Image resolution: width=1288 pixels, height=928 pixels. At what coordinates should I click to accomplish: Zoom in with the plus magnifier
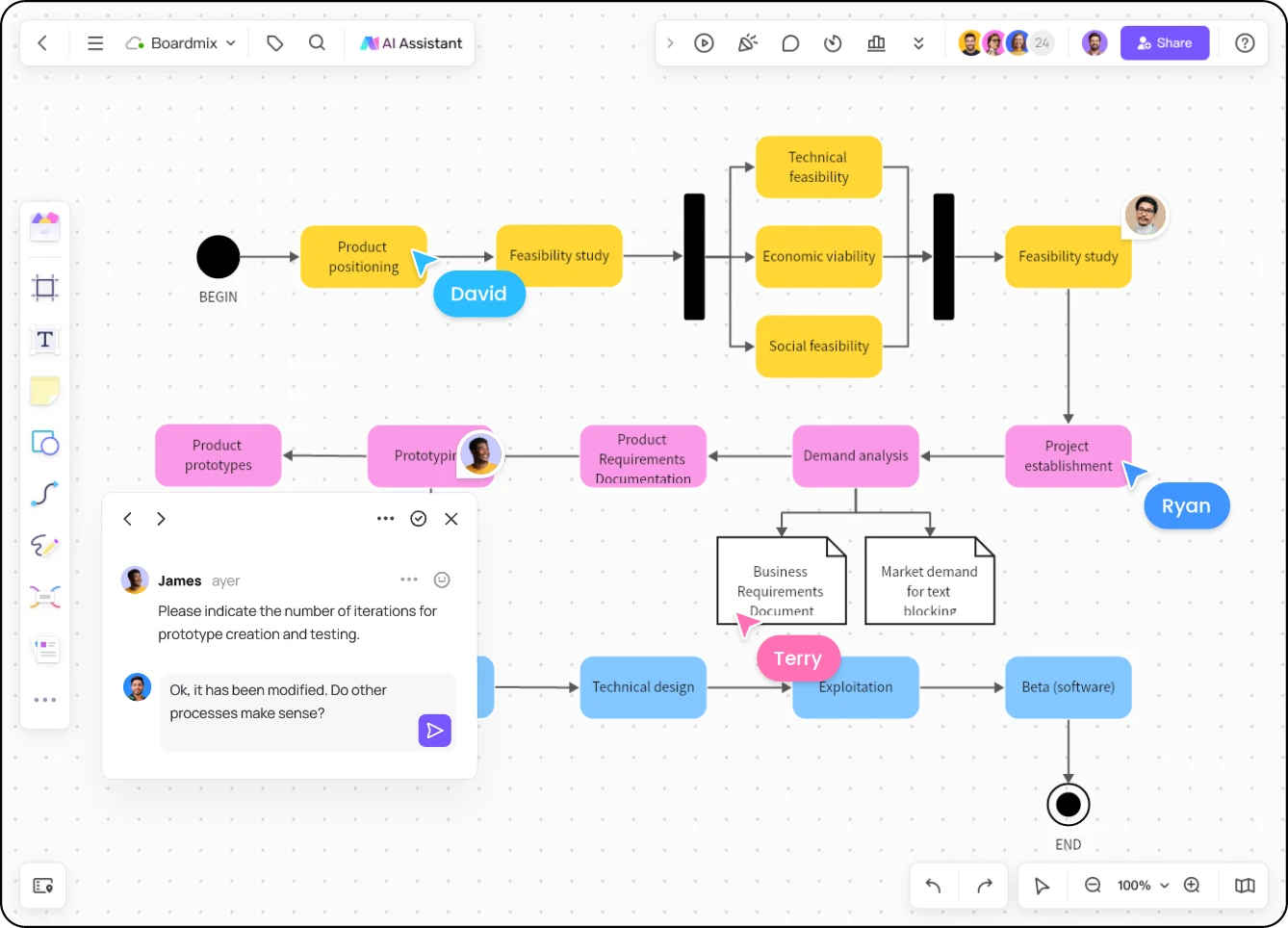[x=1192, y=886]
